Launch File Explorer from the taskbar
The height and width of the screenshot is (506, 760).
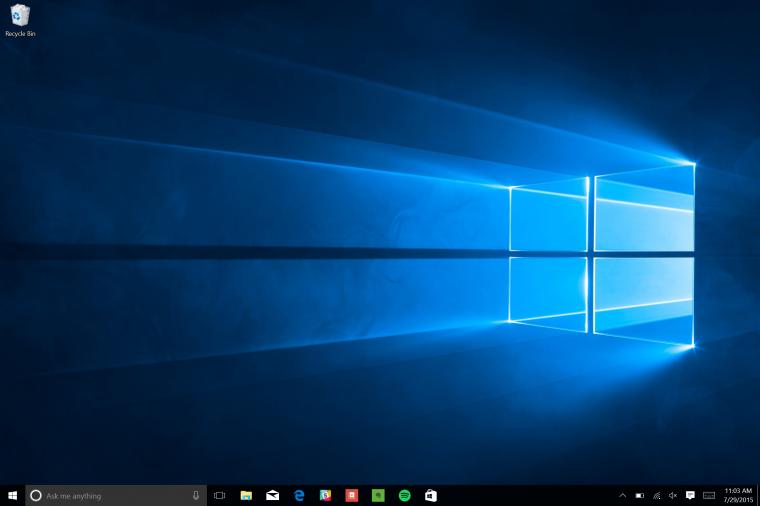246,495
